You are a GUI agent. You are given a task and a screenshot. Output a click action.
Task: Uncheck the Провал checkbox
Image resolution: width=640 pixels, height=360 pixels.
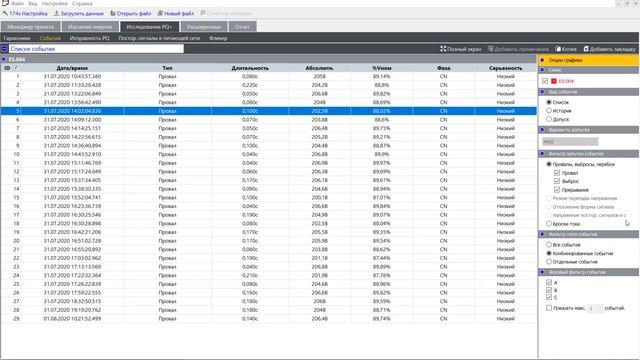click(557, 173)
